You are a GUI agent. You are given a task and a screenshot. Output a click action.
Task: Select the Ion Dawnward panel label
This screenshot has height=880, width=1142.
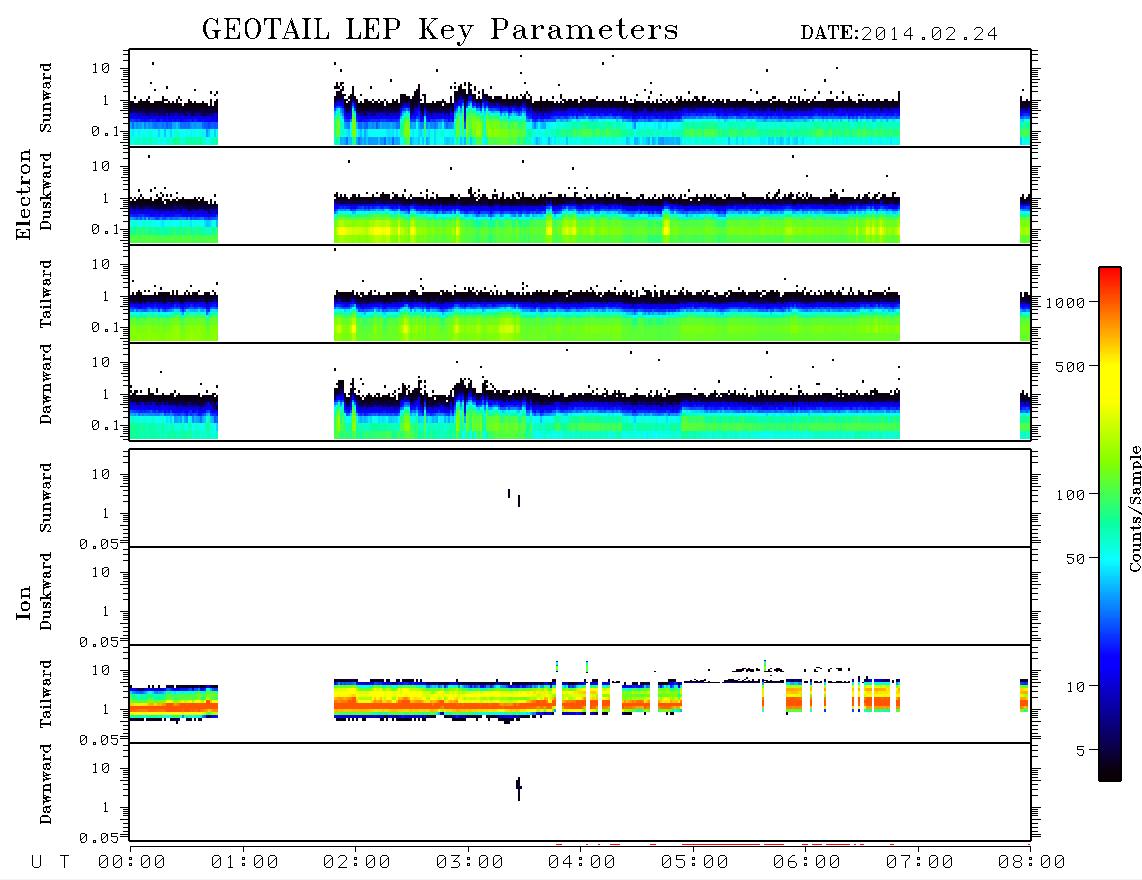pyautogui.click(x=45, y=784)
